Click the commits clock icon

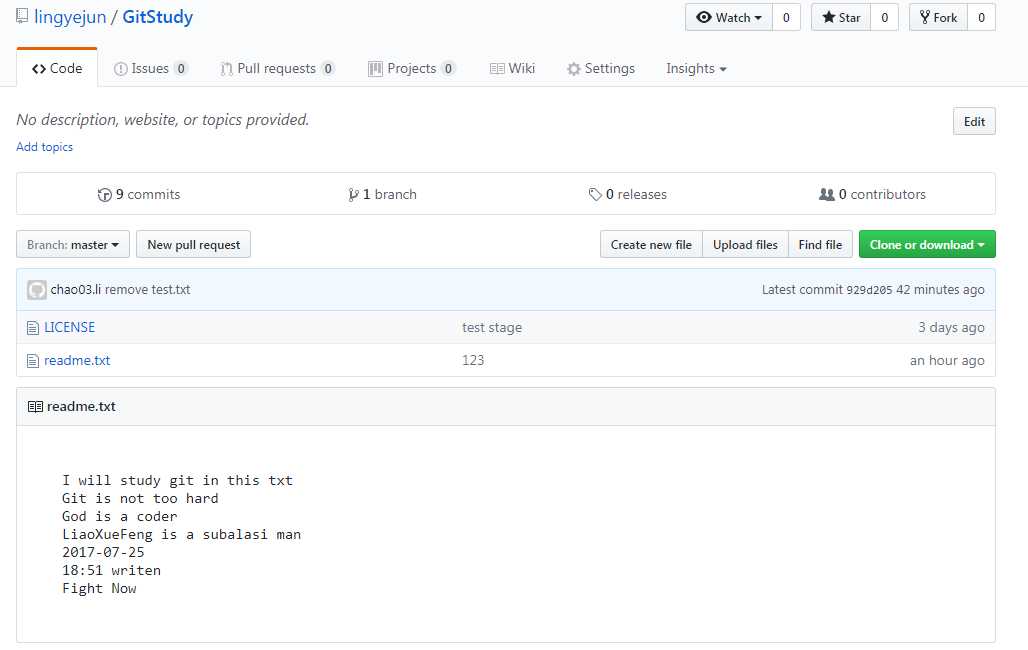pyautogui.click(x=104, y=195)
